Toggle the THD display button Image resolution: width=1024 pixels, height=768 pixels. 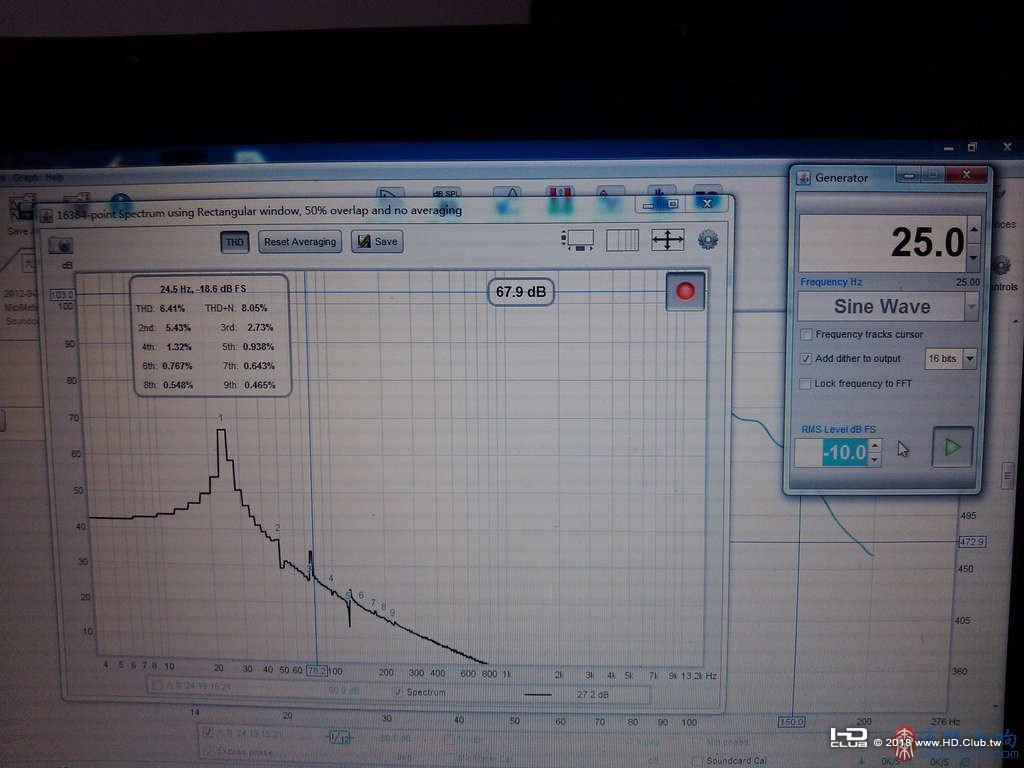[234, 242]
